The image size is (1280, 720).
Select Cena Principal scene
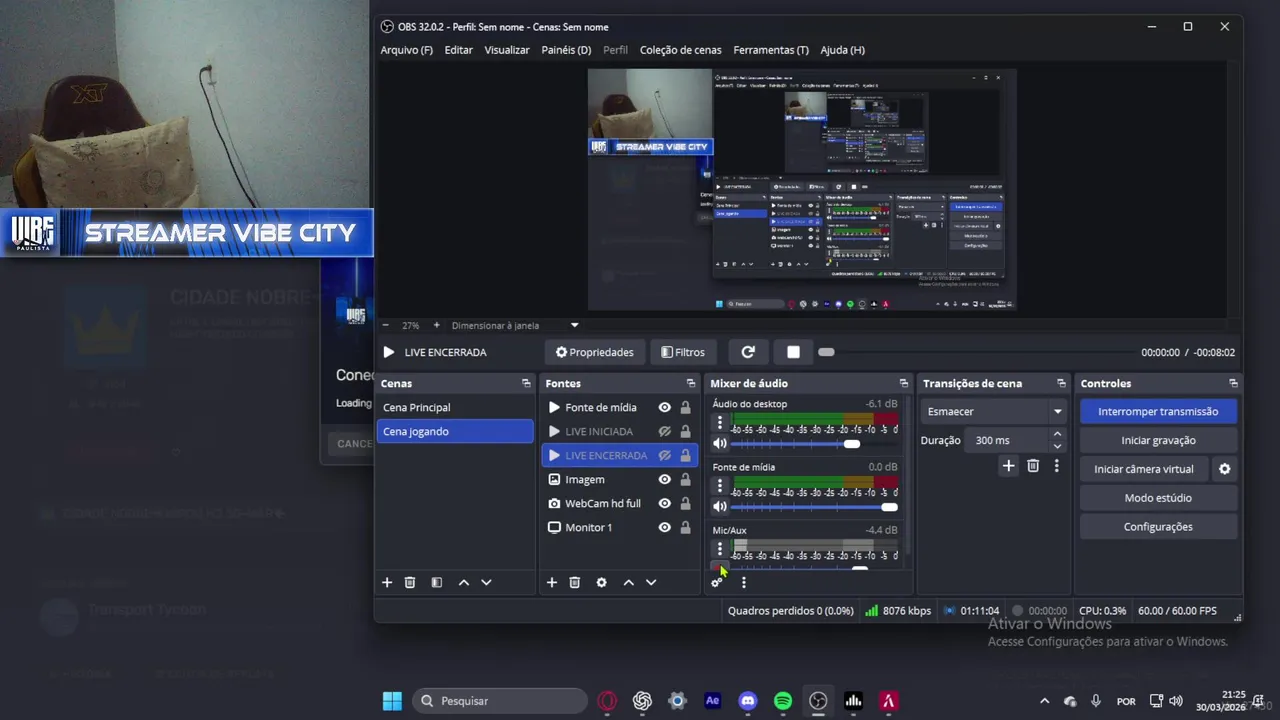coord(455,407)
